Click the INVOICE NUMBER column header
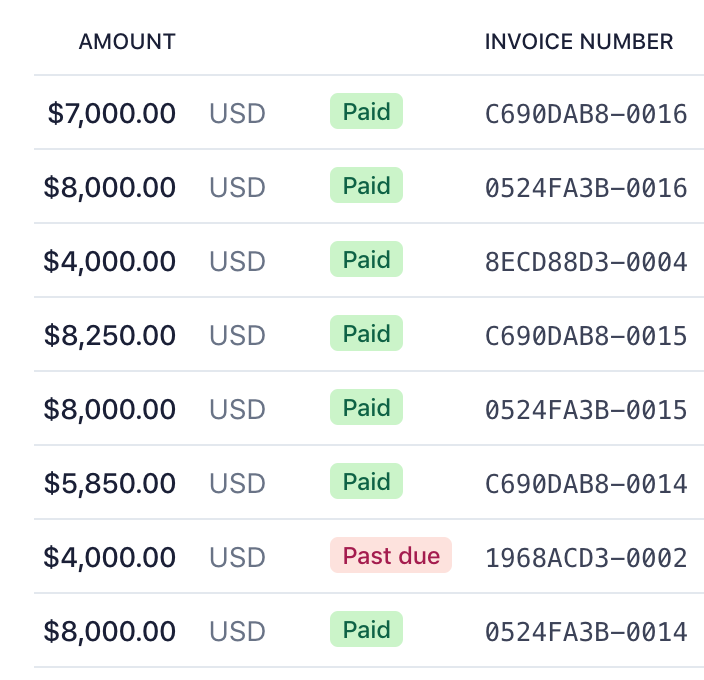704x680 pixels. coord(579,42)
